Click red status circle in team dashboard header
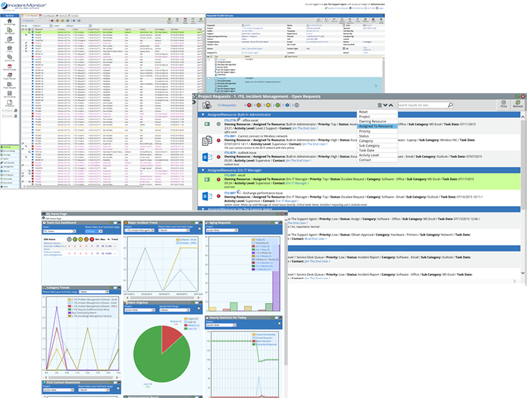This screenshot has width=530, height=398. click(92, 239)
